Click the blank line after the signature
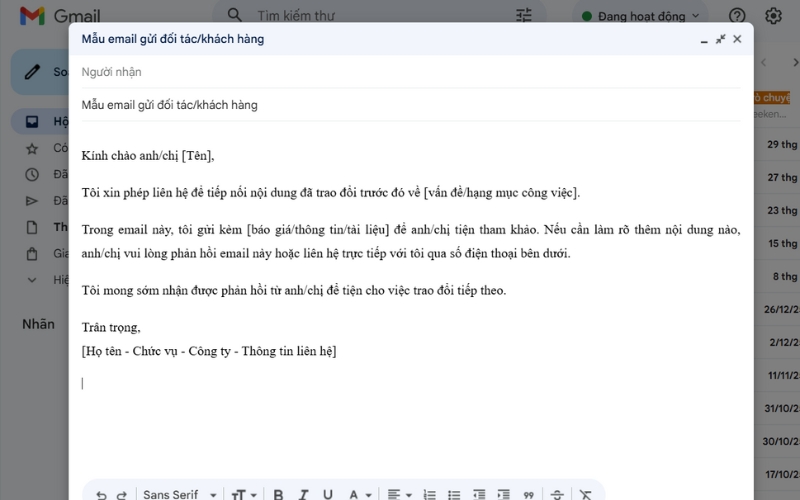The width and height of the screenshot is (800, 500). (x=411, y=383)
